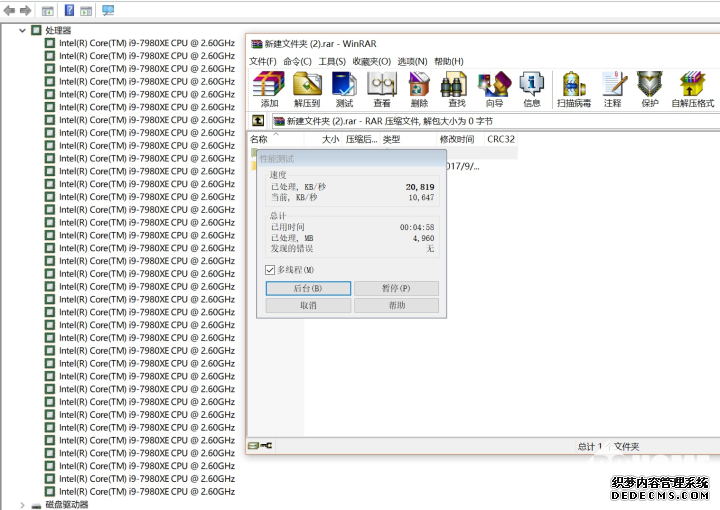The height and width of the screenshot is (510, 720).
Task: Toggle the multithreading (多线程) checkbox
Action: coord(270,269)
